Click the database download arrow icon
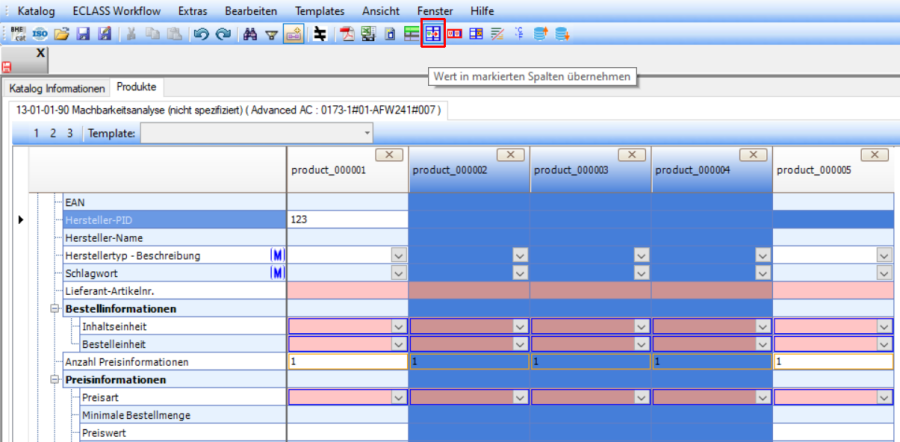The width and height of the screenshot is (900, 442). pos(562,34)
